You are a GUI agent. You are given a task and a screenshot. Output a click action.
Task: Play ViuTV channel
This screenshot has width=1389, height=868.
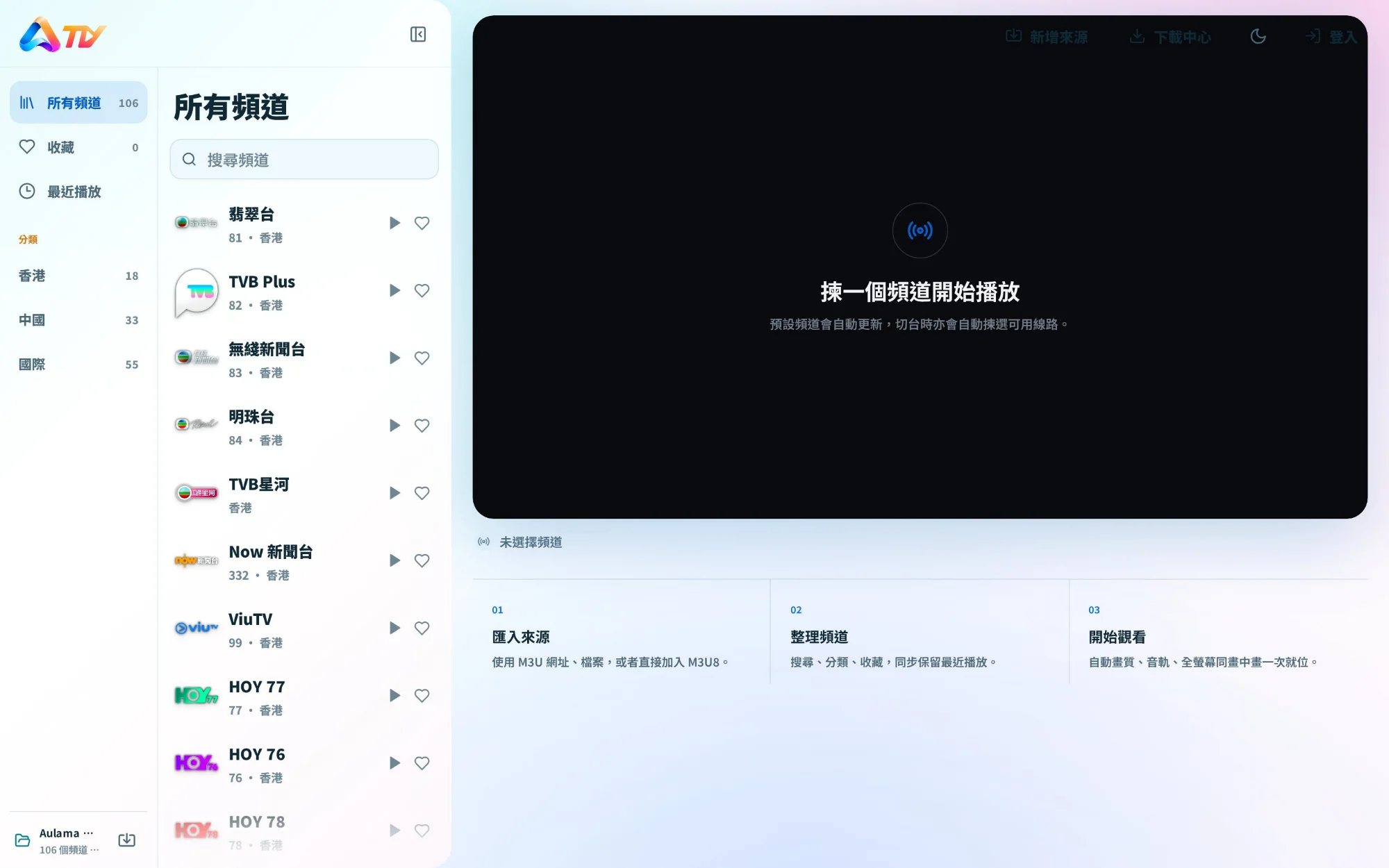point(394,628)
